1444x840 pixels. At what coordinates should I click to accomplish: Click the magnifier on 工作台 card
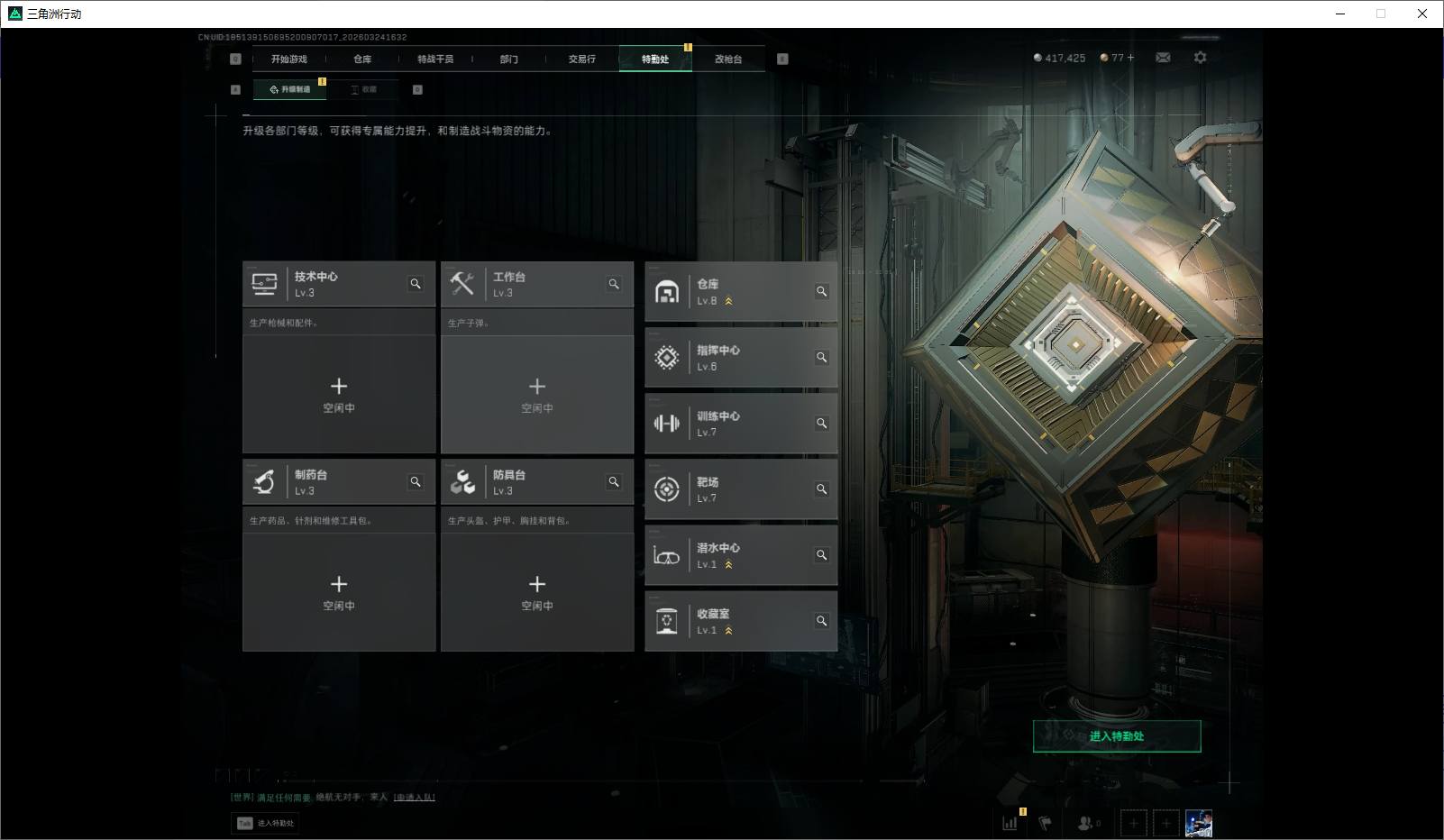pyautogui.click(x=614, y=284)
